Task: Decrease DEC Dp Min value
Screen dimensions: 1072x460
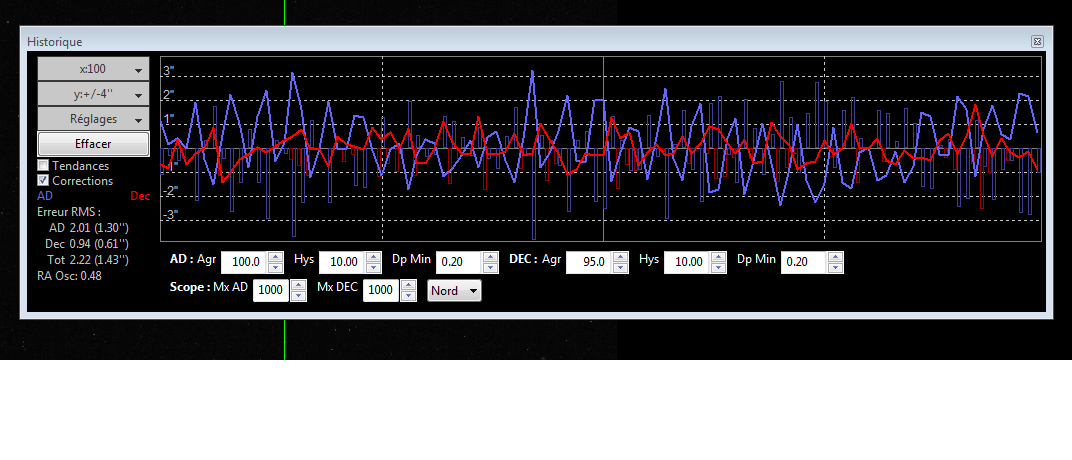Action: tap(835, 267)
